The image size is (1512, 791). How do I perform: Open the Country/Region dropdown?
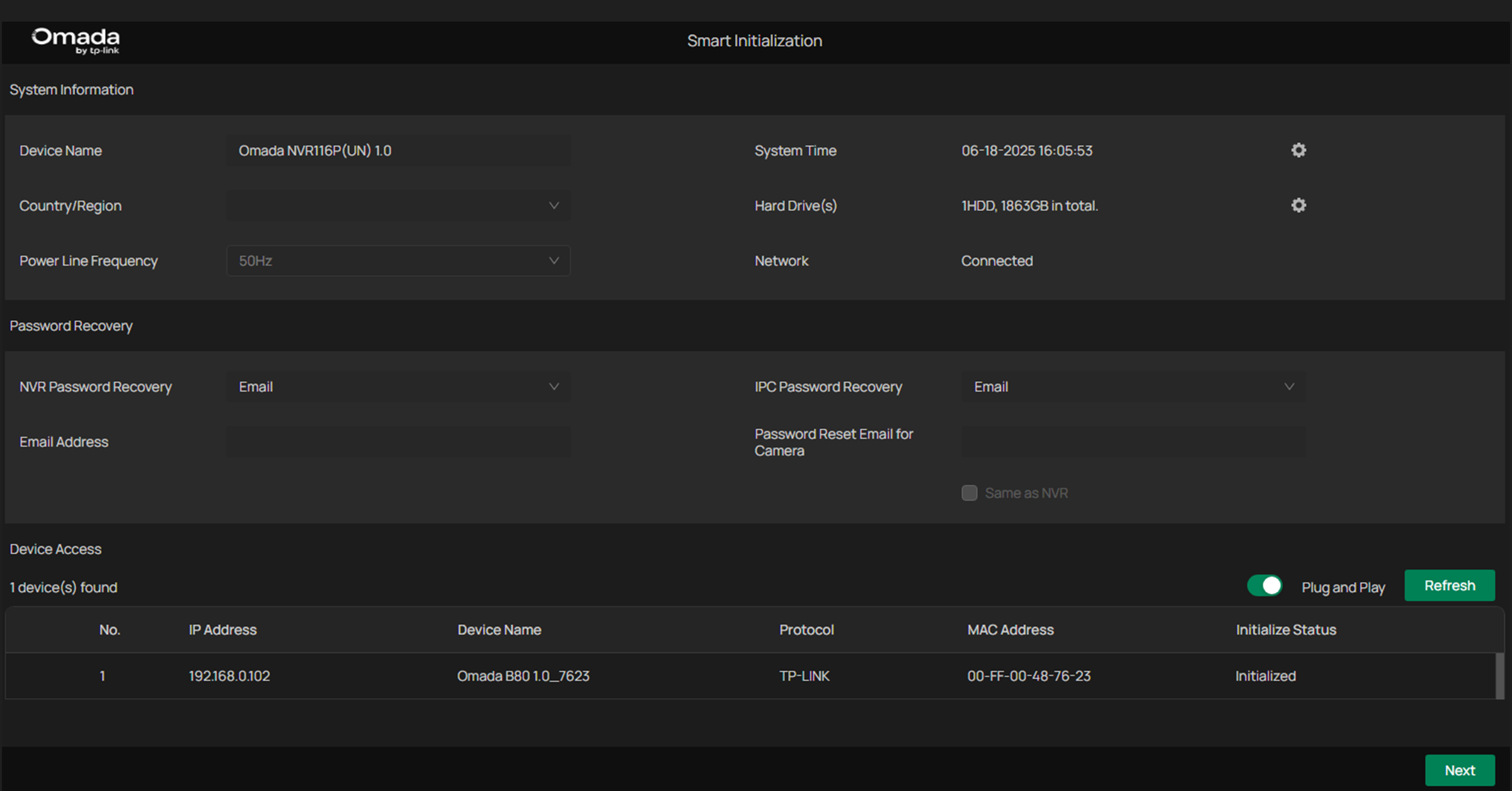pos(398,205)
